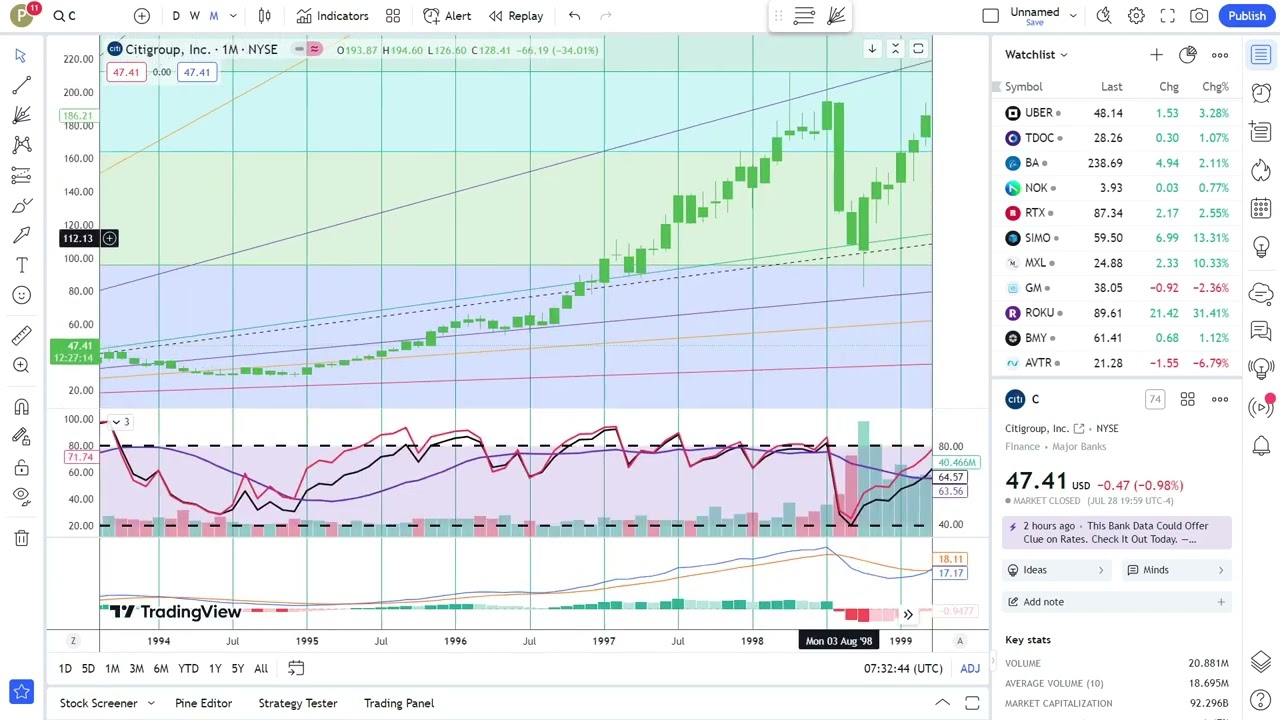Expand the Stock Screener dropdown
Image resolution: width=1280 pixels, height=720 pixels.
(x=151, y=703)
